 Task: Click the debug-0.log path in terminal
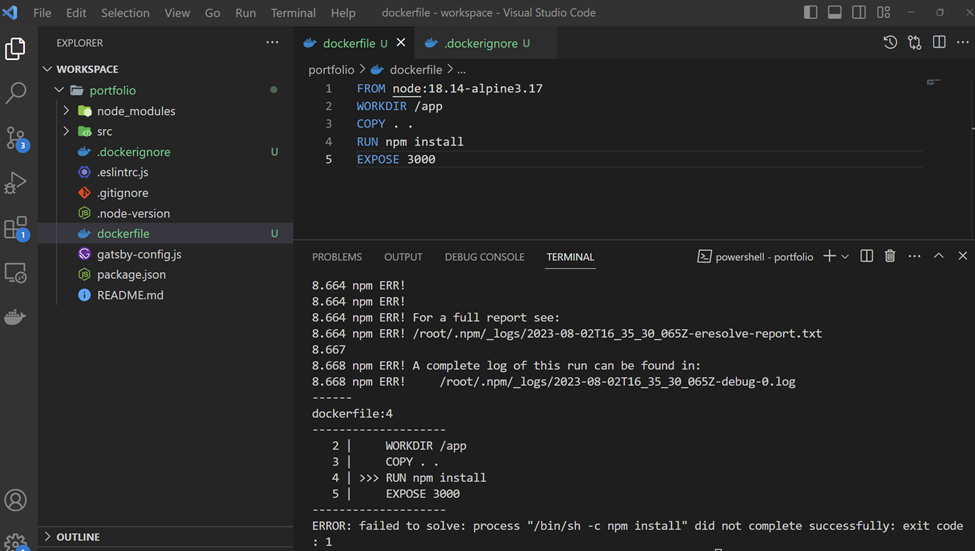[617, 381]
